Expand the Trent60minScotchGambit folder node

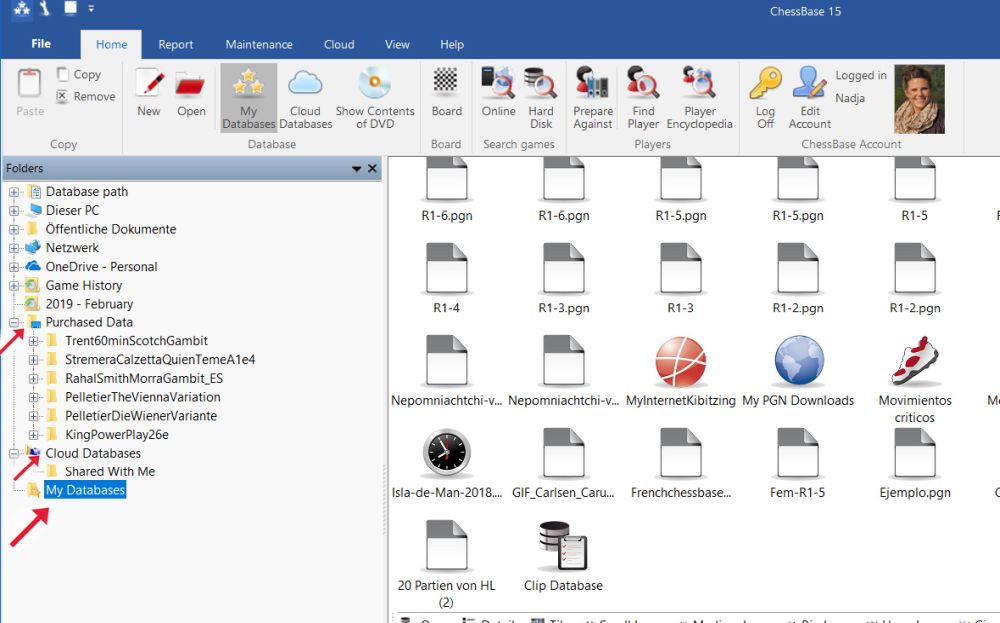(33, 341)
